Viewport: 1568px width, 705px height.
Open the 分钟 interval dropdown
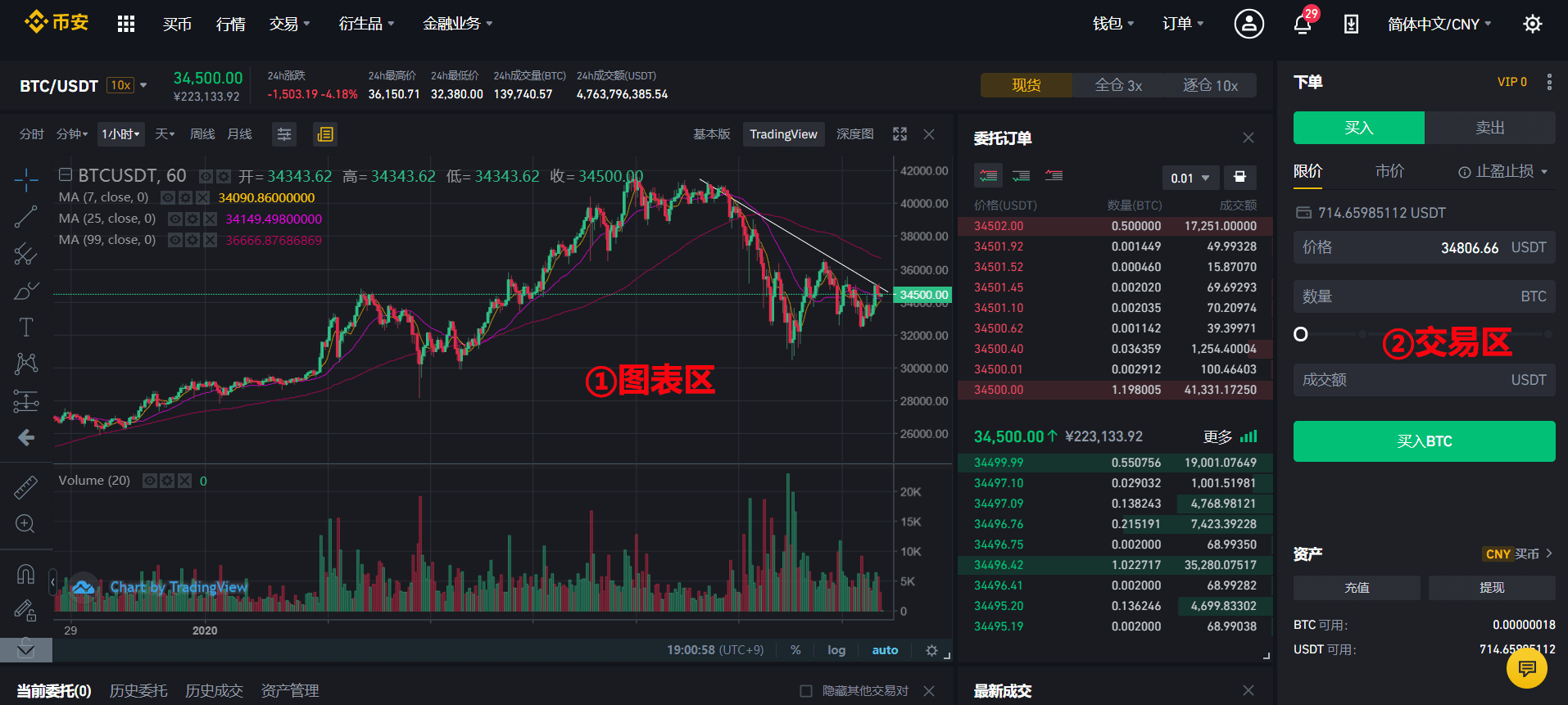72,134
